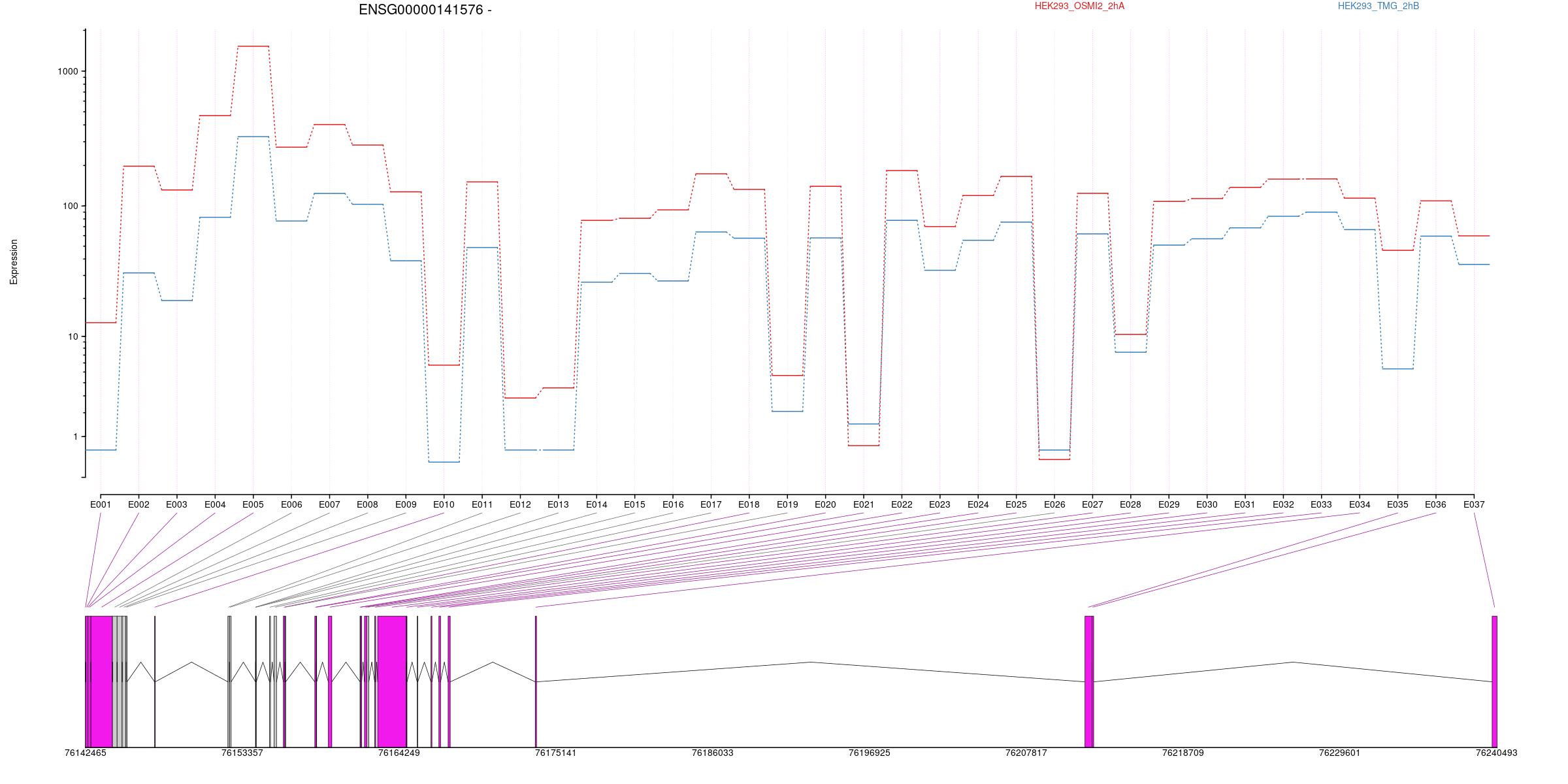Click exon label E012
Image resolution: width=1568 pixels, height=784 pixels.
520,505
